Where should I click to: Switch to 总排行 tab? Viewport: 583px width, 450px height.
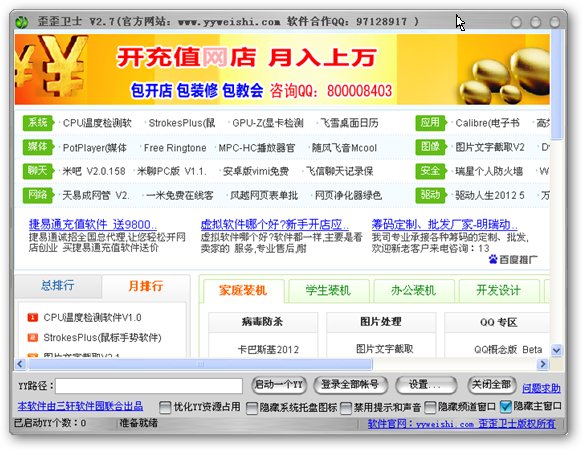click(x=58, y=286)
